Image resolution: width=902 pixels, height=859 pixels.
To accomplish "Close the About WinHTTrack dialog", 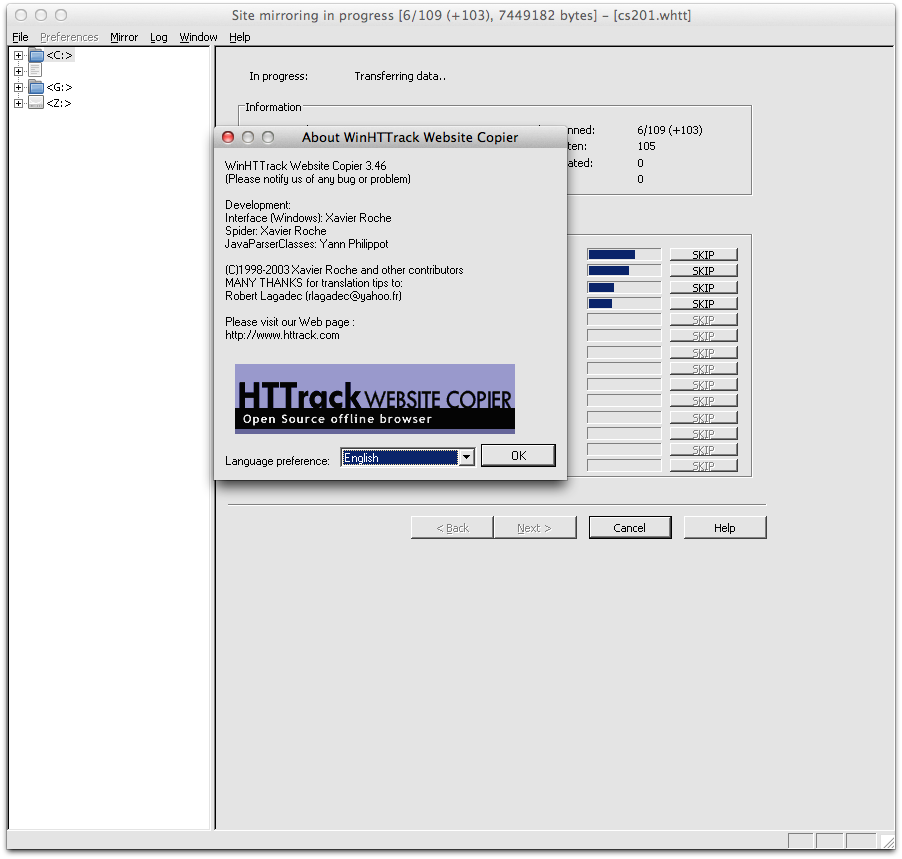I will [x=228, y=137].
